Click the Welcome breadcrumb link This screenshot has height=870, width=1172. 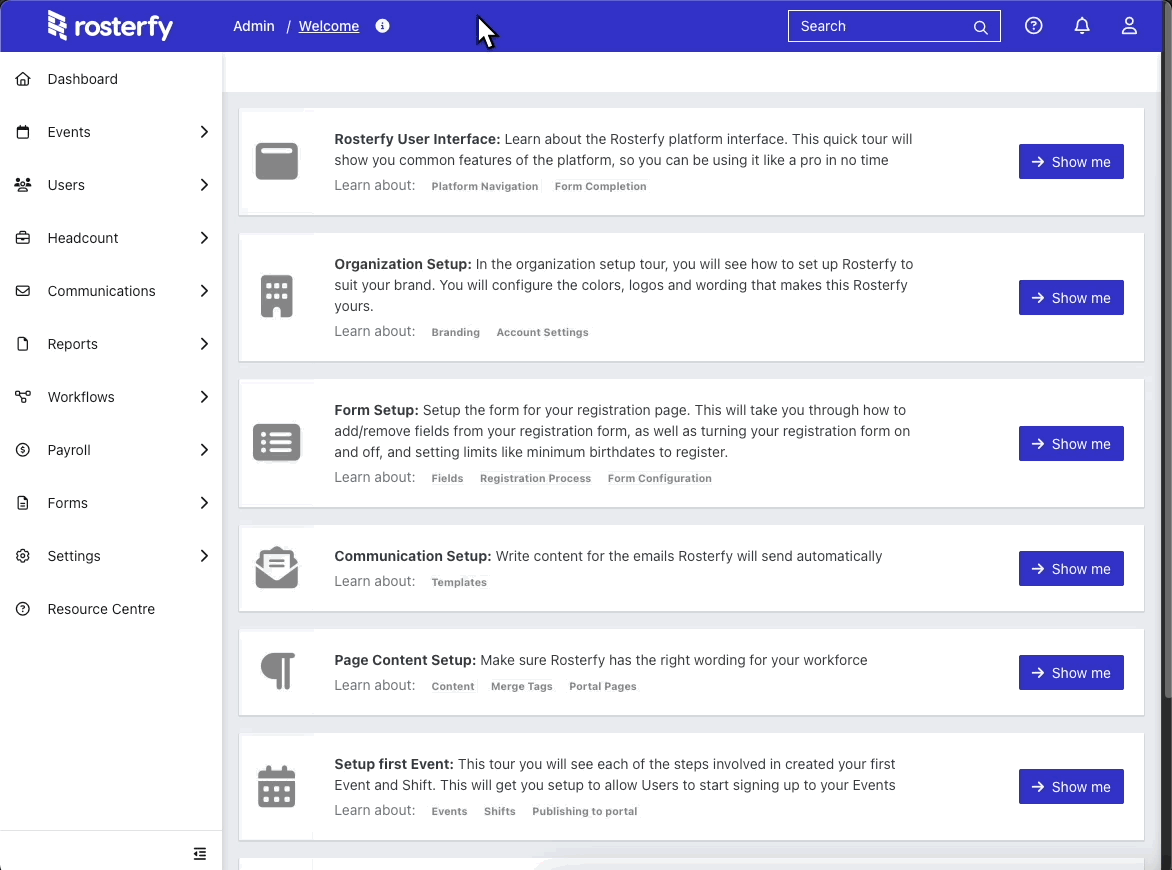329,26
